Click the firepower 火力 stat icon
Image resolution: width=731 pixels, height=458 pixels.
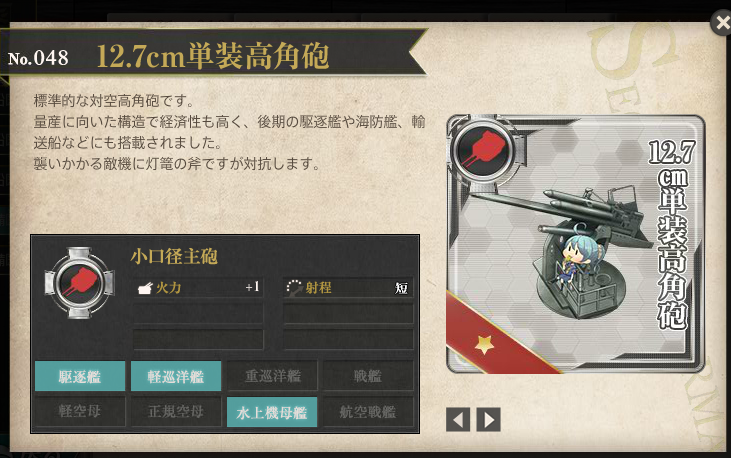click(145, 288)
